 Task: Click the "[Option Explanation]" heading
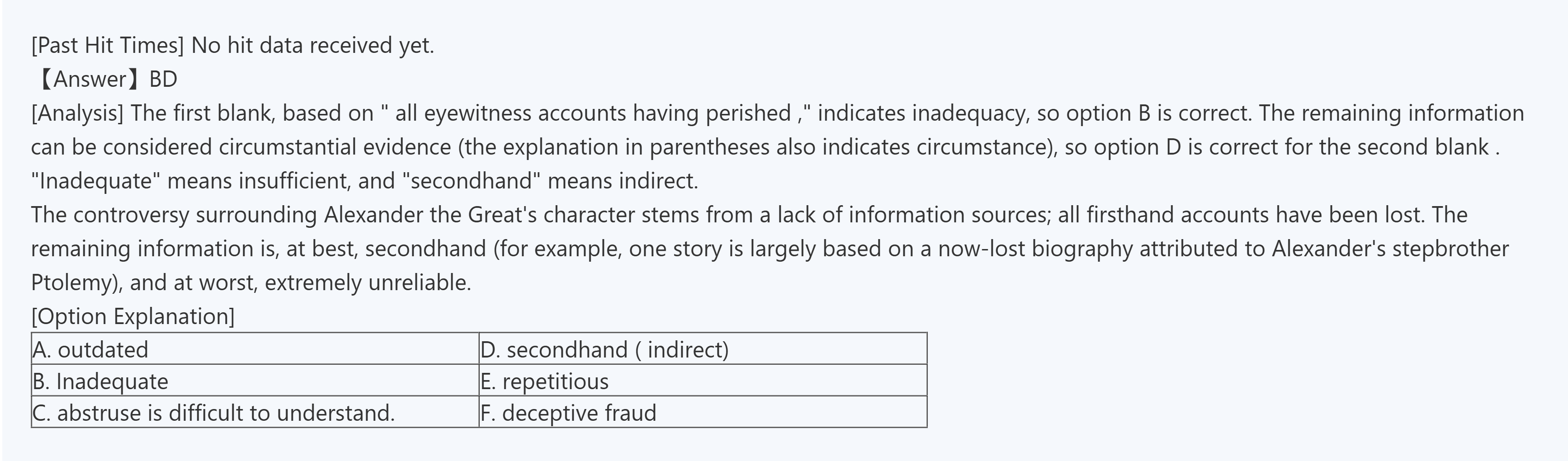[132, 316]
